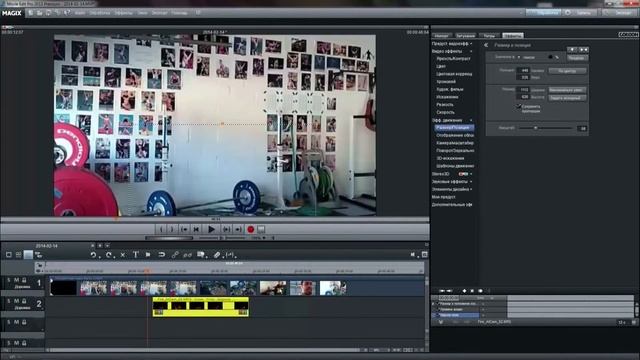Toggle the magnet snap icon
Image resolution: width=640 pixels, height=360 pixels.
pos(162,255)
